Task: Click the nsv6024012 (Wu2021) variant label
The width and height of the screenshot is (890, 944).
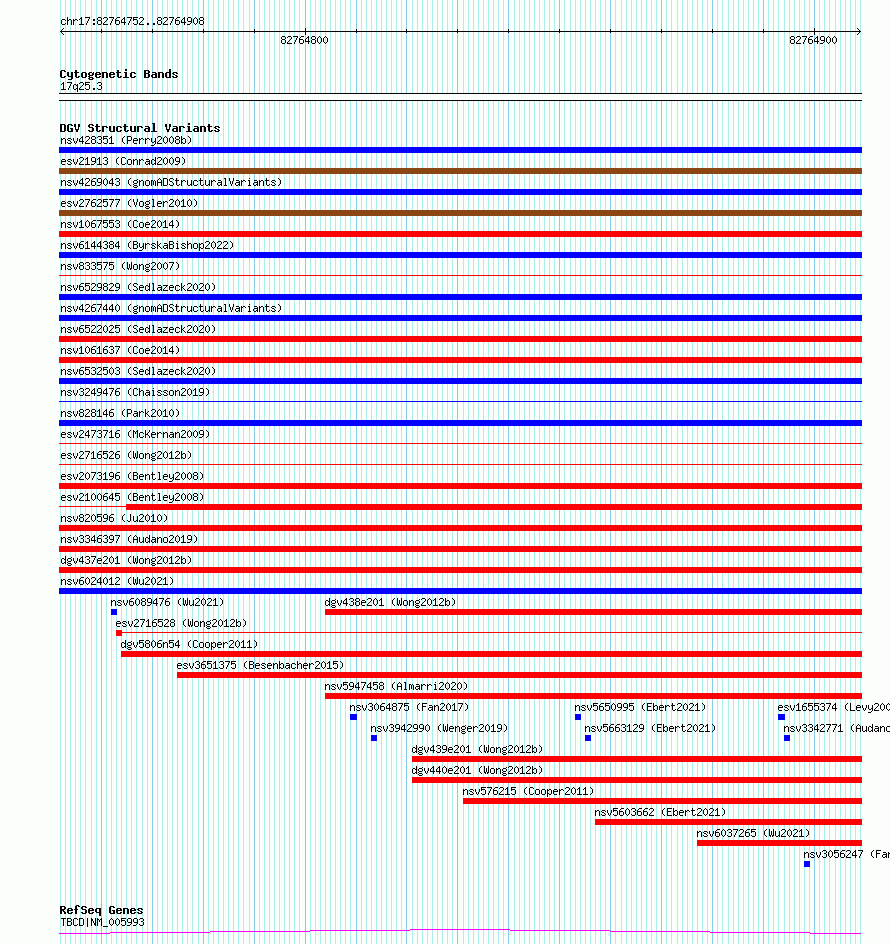Action: point(117,581)
